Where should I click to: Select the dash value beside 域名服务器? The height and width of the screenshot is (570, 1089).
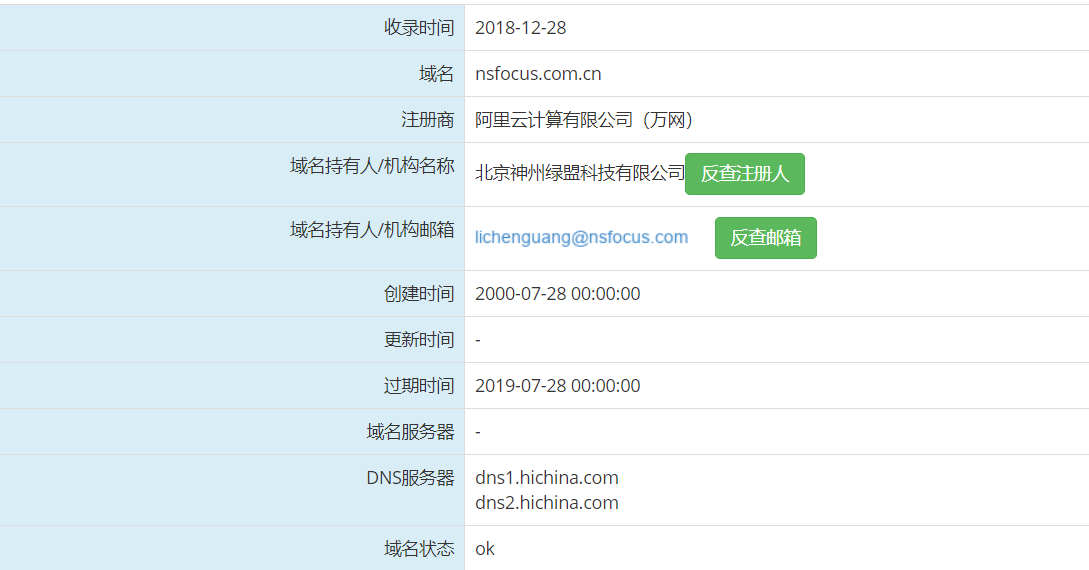pos(478,433)
